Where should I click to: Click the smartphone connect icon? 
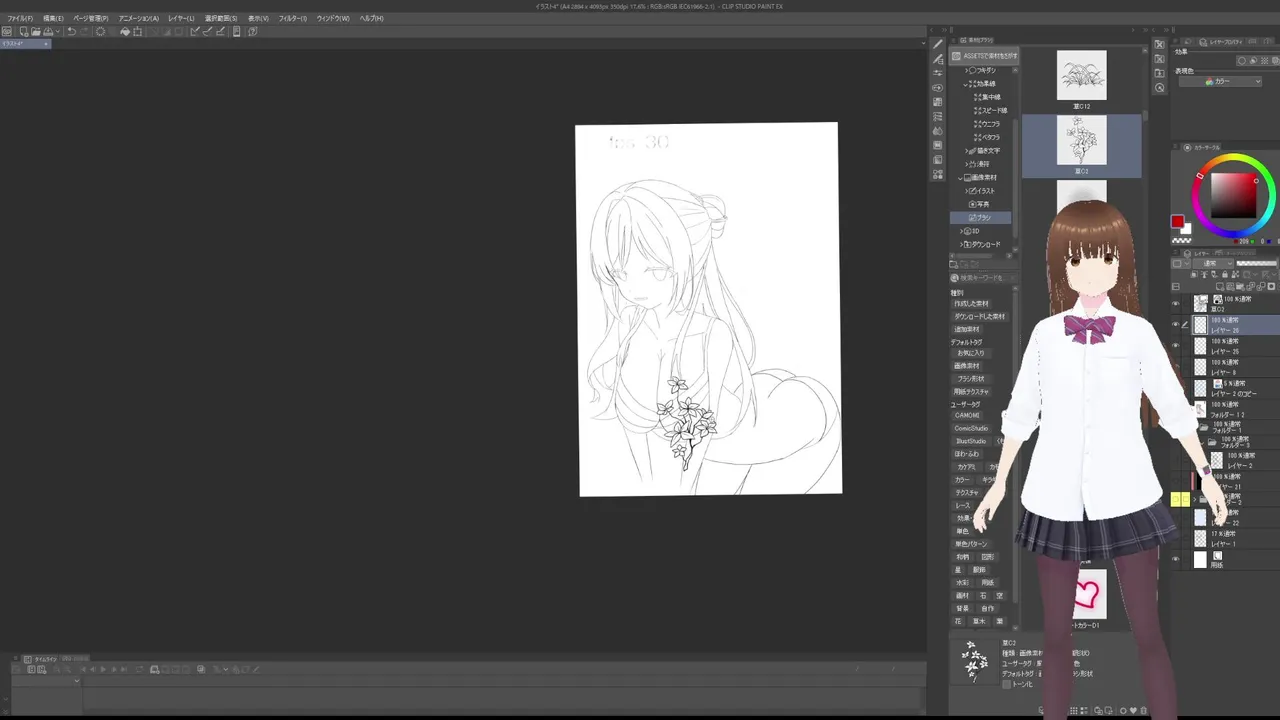coord(238,32)
